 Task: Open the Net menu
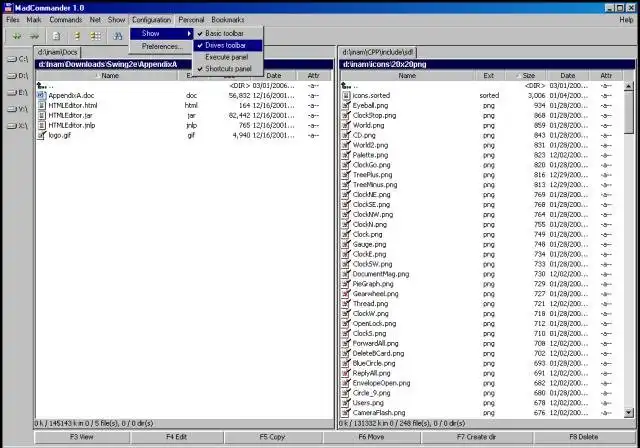[x=95, y=20]
